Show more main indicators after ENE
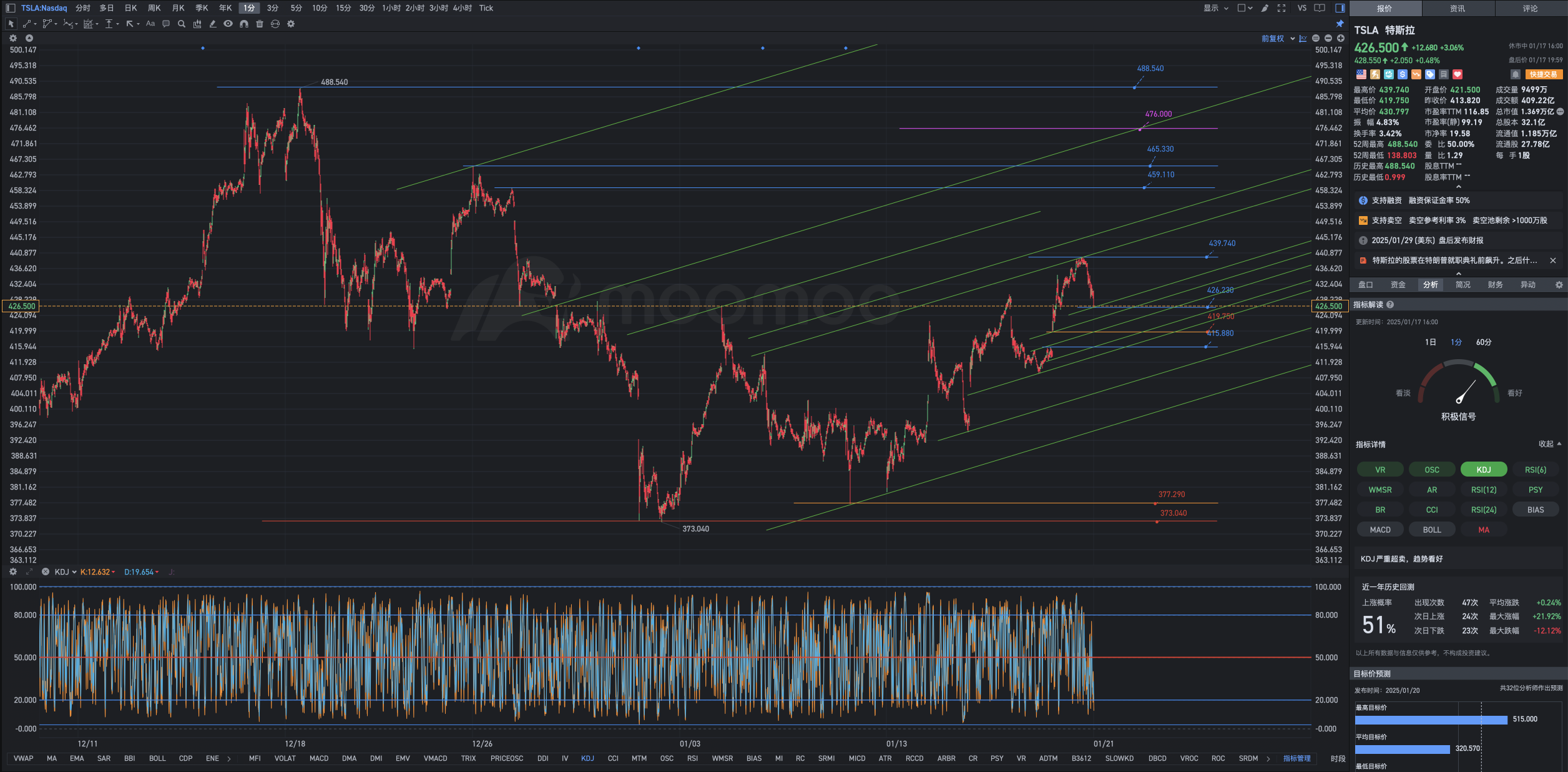 [x=229, y=759]
